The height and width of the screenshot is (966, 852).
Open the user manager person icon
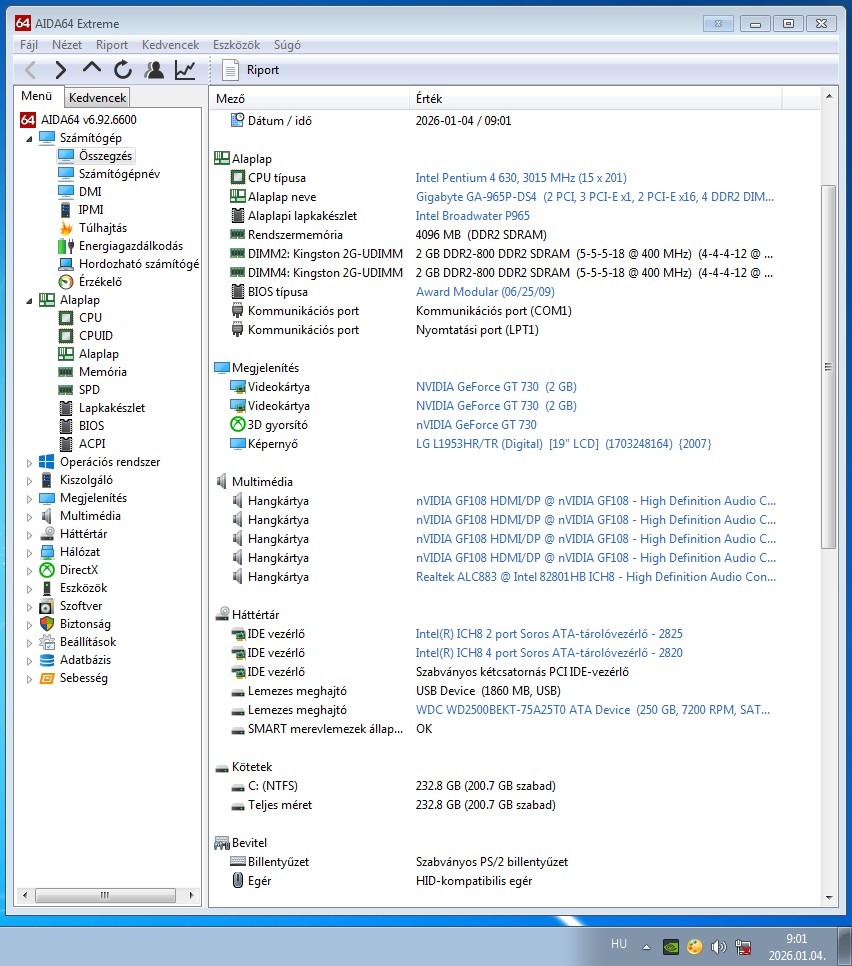[154, 70]
